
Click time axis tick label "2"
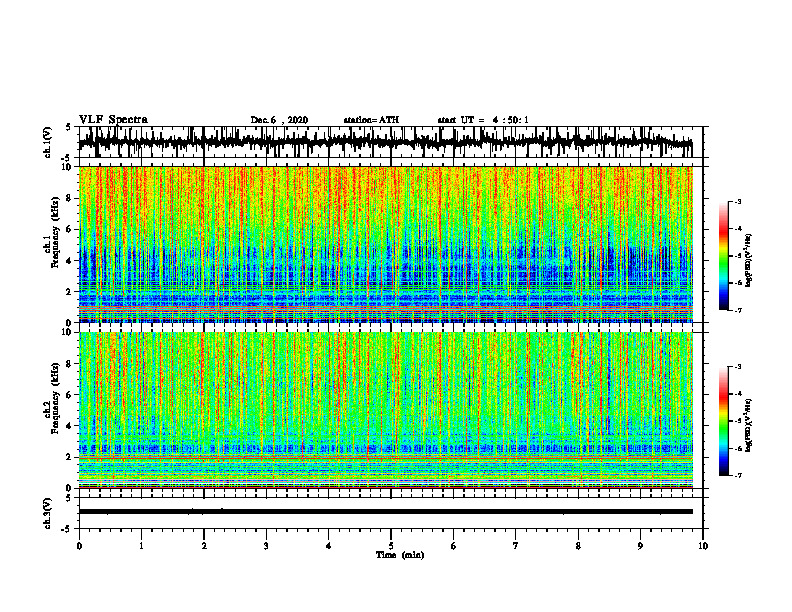click(204, 546)
